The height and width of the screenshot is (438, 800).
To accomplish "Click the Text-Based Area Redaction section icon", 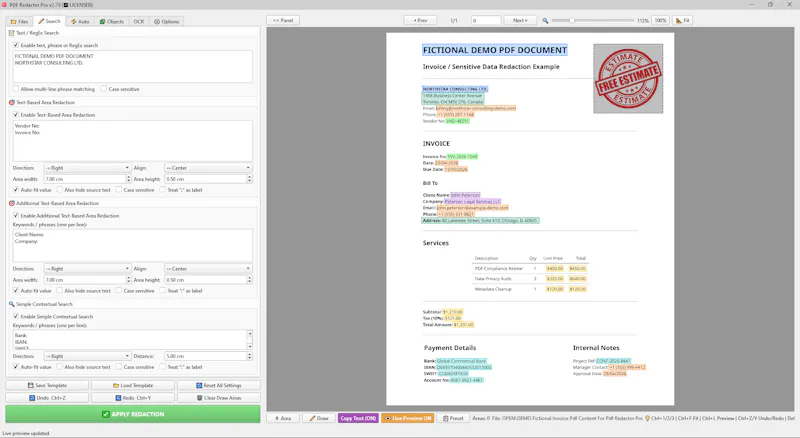I will tap(11, 102).
